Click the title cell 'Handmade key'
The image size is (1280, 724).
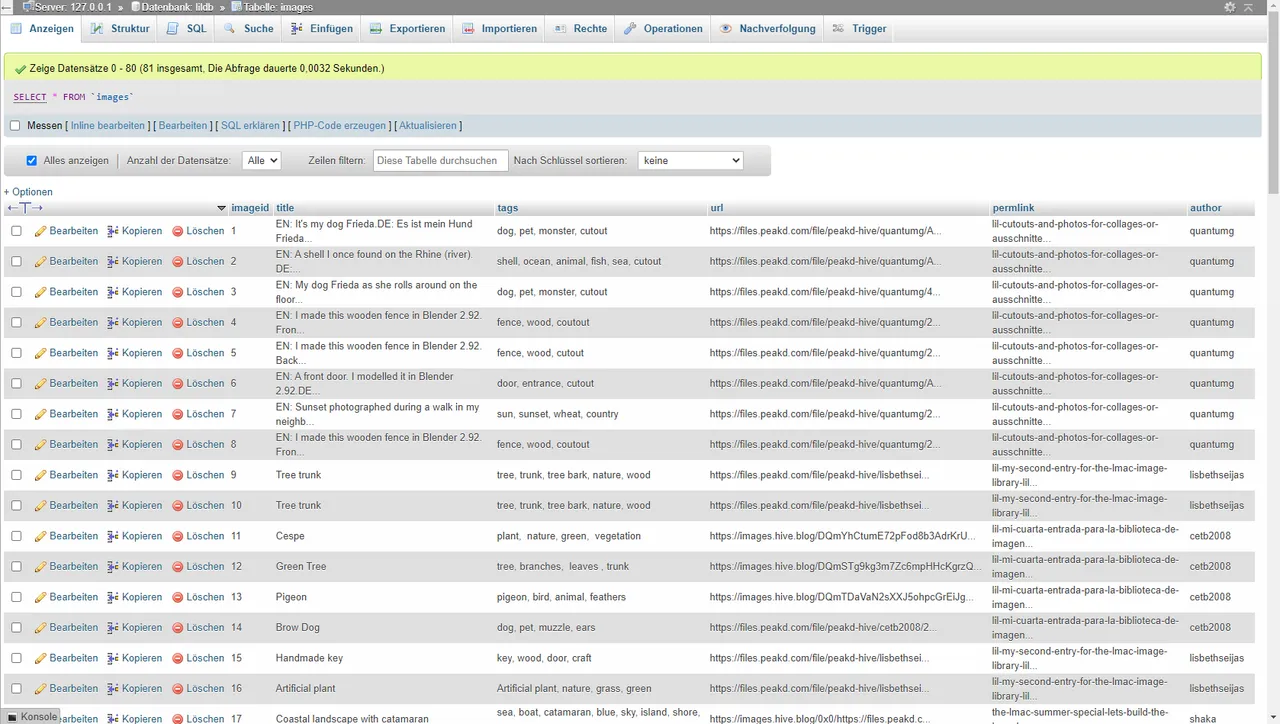(309, 658)
